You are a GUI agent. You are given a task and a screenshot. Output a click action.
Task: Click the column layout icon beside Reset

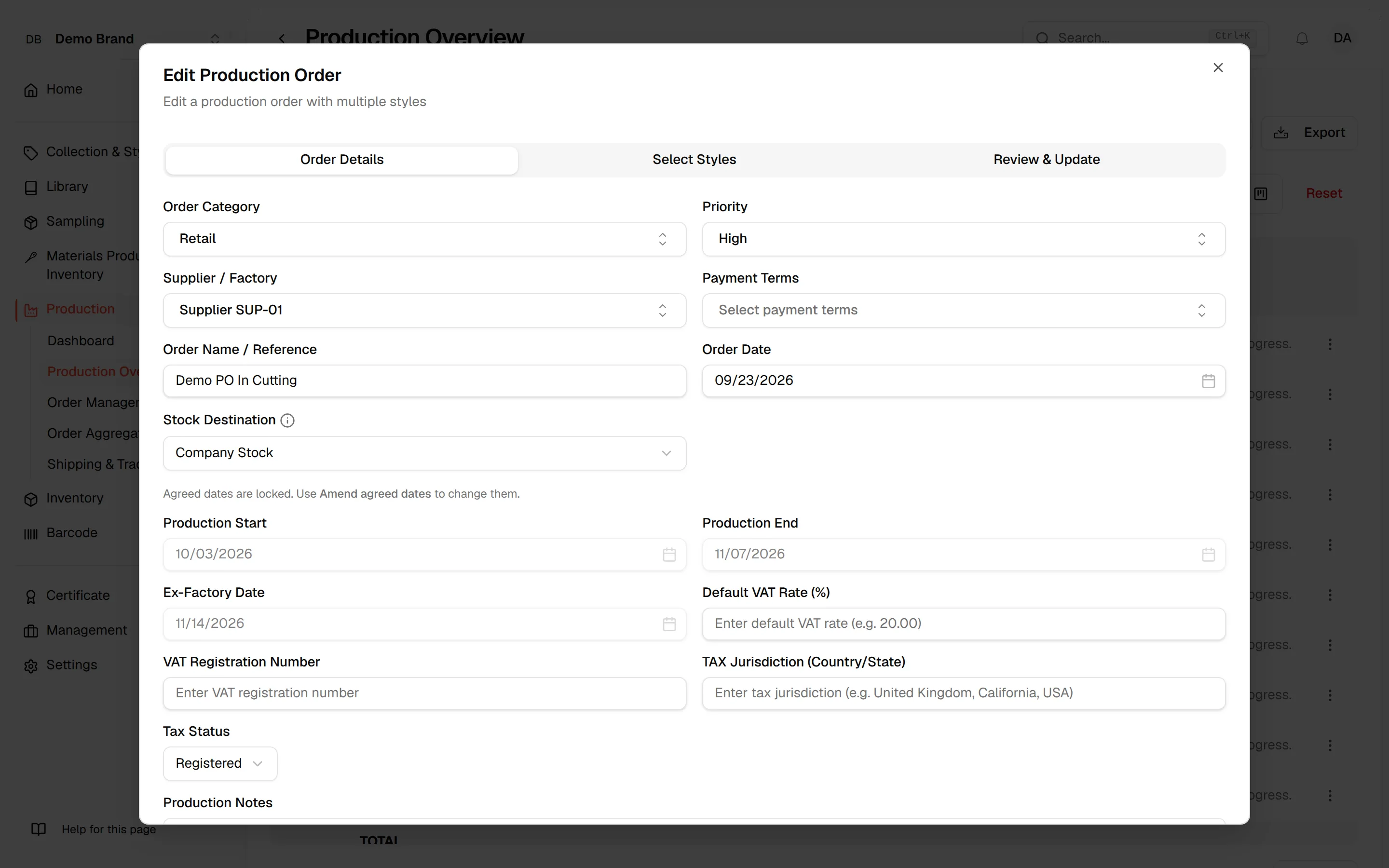click(x=1260, y=193)
